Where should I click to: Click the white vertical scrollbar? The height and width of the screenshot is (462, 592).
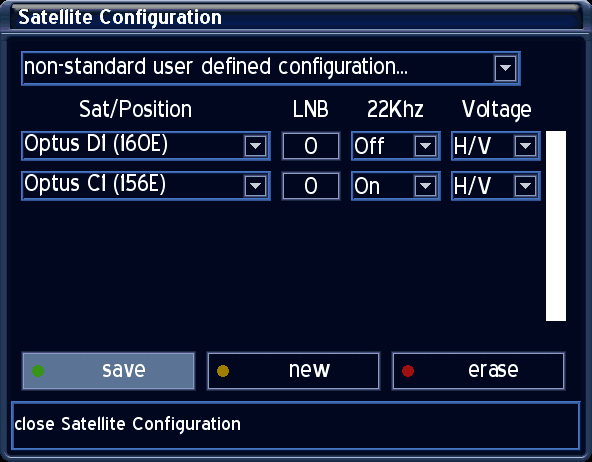(x=556, y=226)
